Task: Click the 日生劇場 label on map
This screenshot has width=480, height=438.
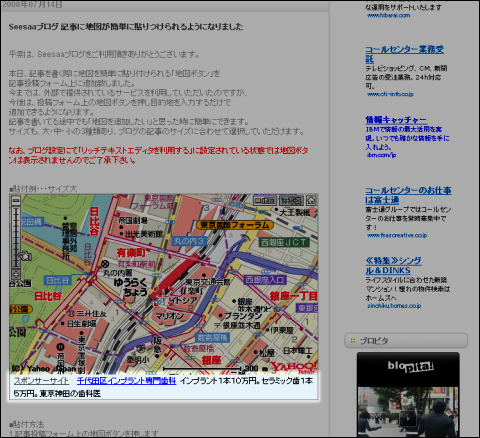Action: coord(82,323)
